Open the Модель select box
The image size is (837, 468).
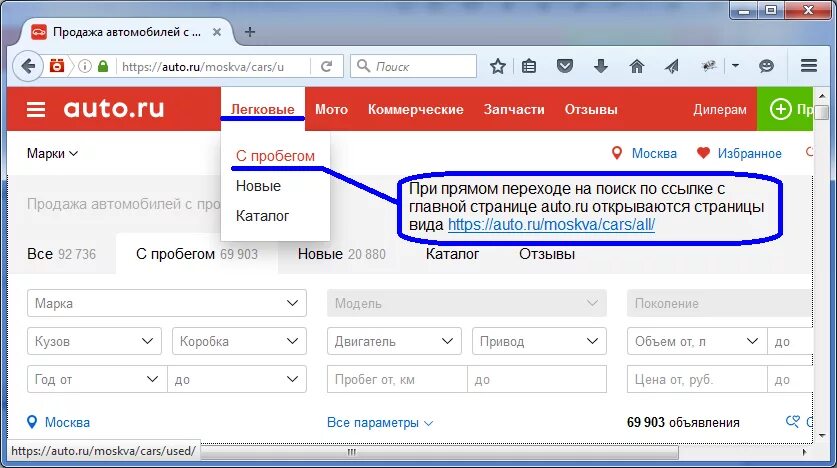coord(467,303)
